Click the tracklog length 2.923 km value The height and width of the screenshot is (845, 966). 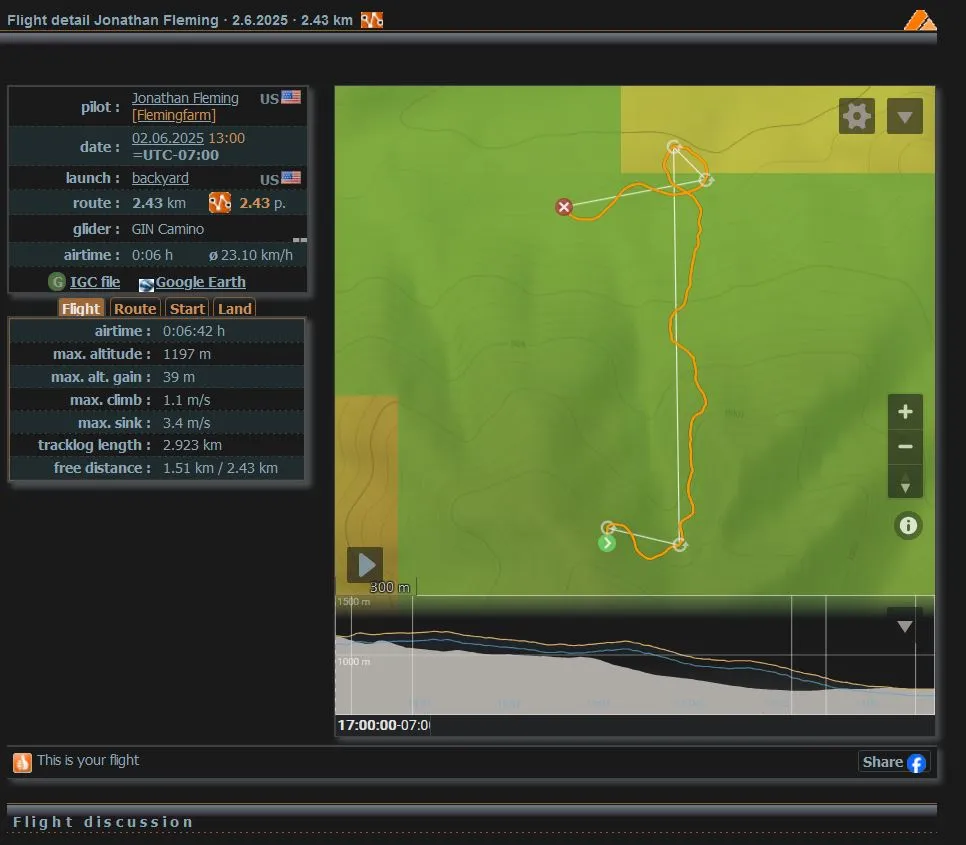(x=192, y=445)
